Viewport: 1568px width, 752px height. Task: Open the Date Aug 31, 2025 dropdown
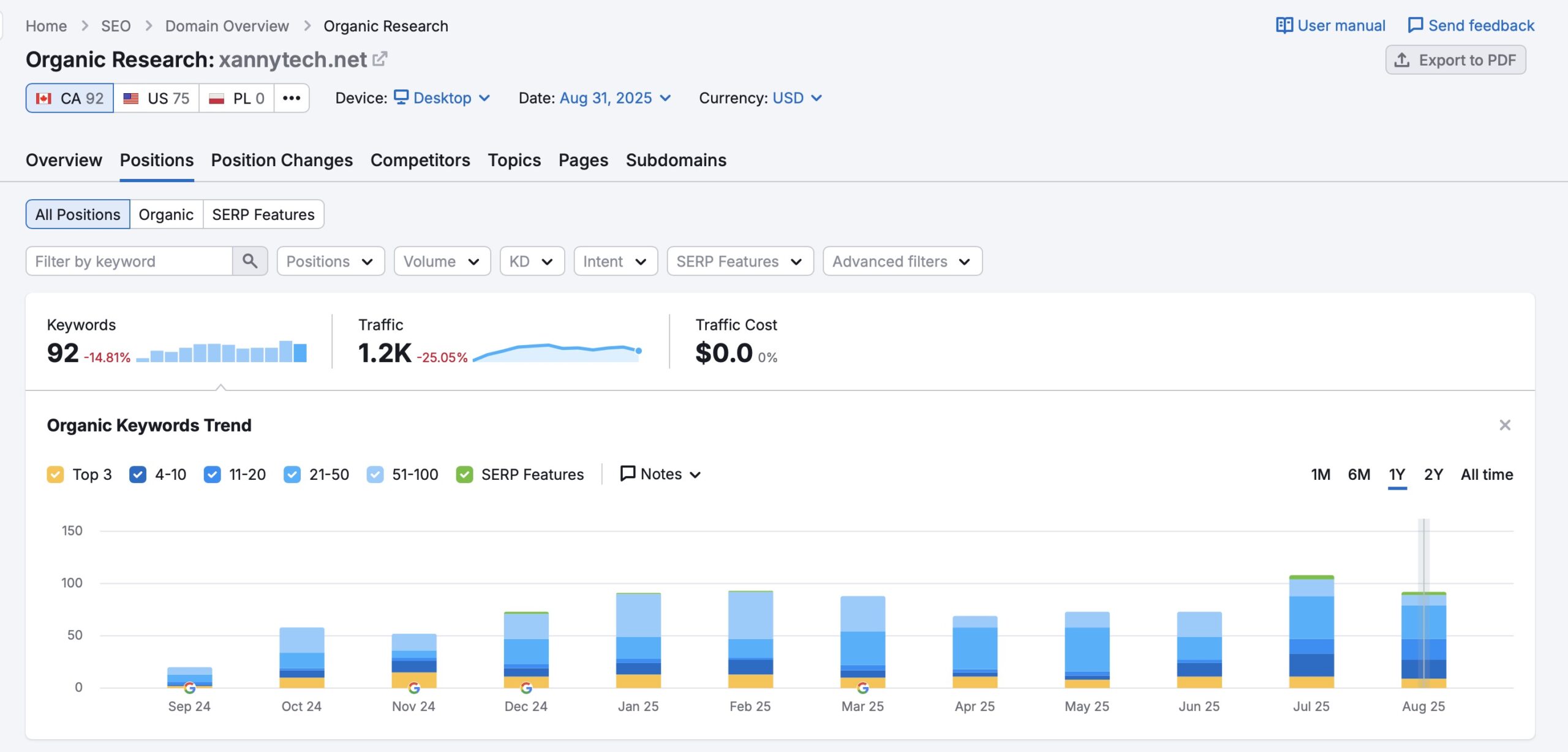(615, 98)
